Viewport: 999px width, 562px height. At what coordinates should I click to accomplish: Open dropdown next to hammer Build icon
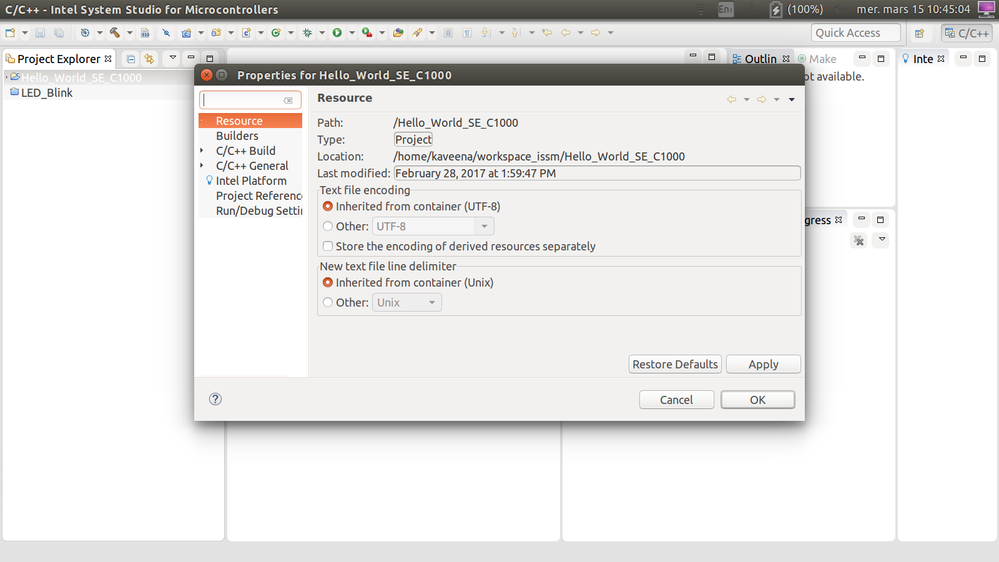129,32
